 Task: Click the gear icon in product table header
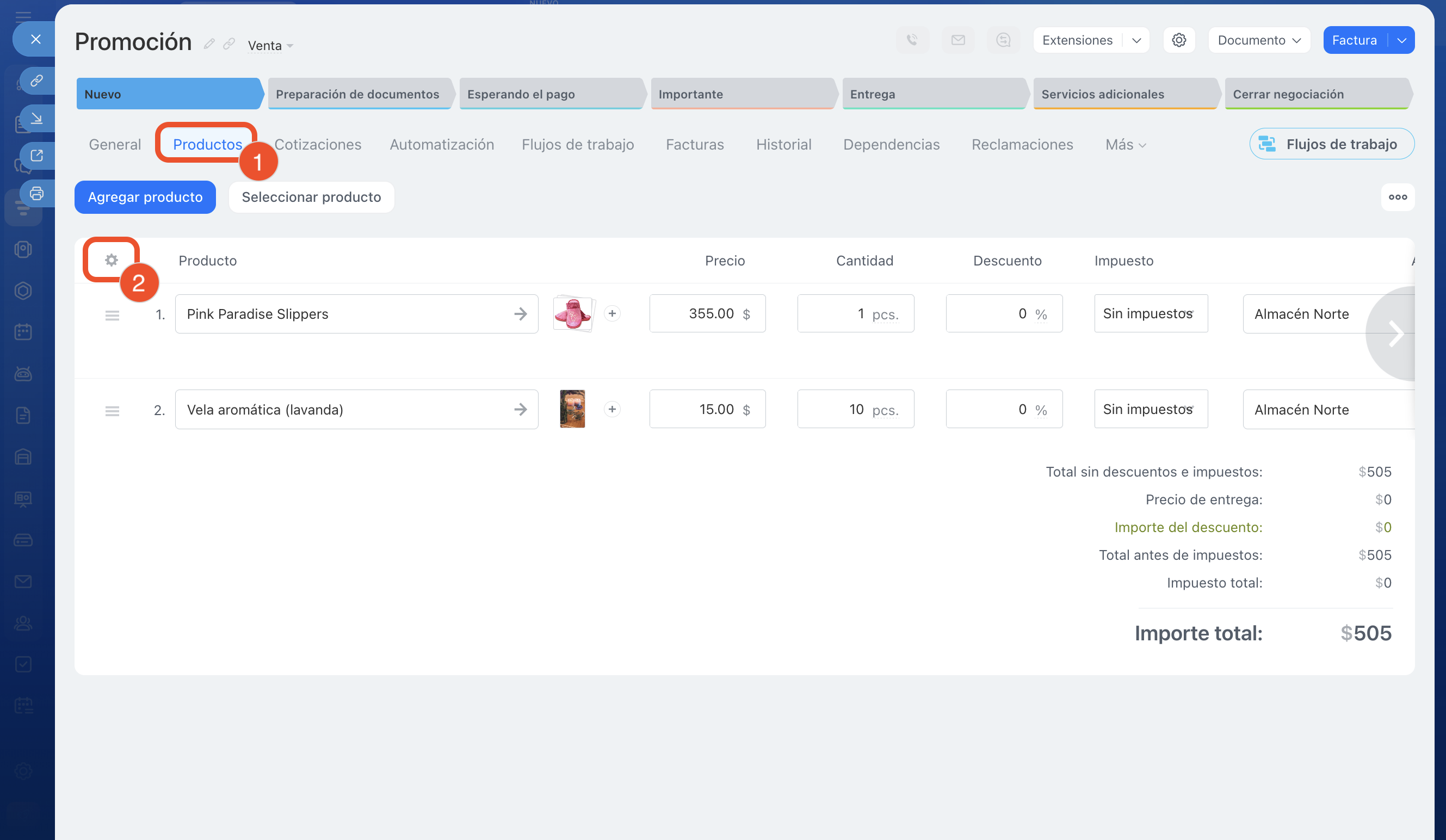pyautogui.click(x=112, y=260)
